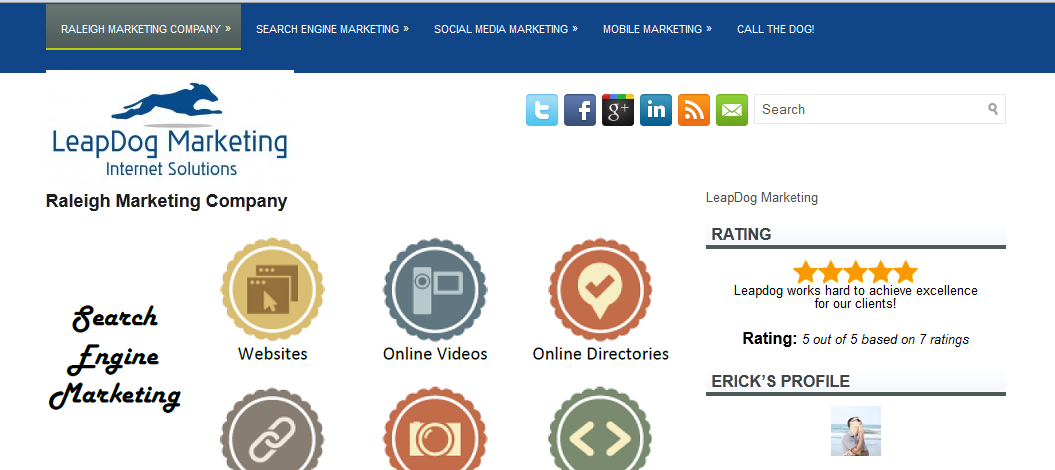The height and width of the screenshot is (470, 1055).
Task: Click the Raleigh Marketing Company heading
Action: tap(166, 200)
